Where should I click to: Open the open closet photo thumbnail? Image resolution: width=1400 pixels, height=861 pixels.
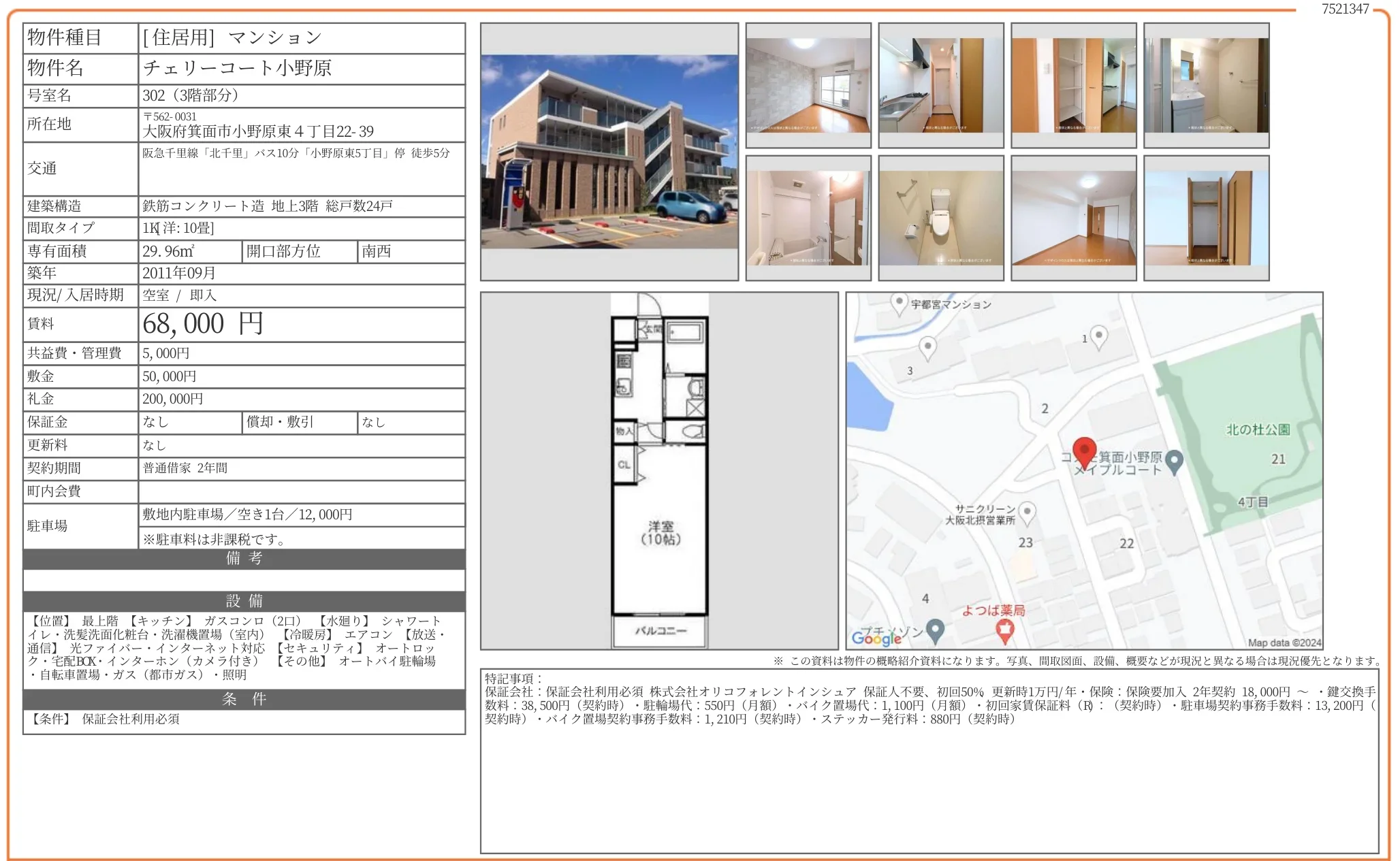[1206, 218]
